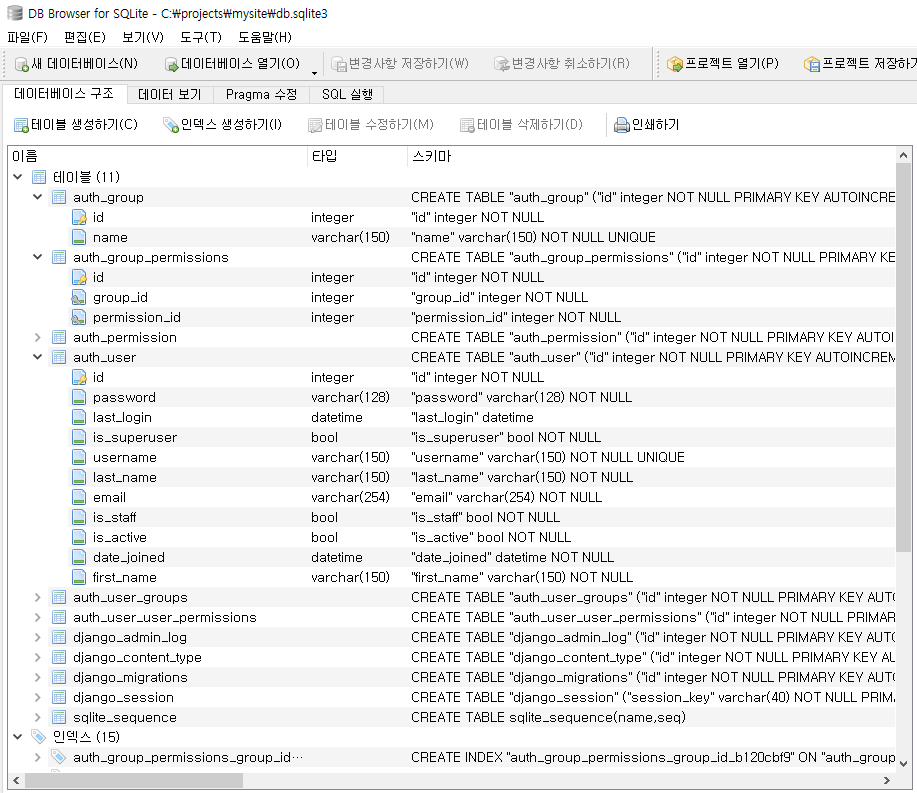Click the 타입 column header
This screenshot has width=917, height=793.
tap(357, 156)
